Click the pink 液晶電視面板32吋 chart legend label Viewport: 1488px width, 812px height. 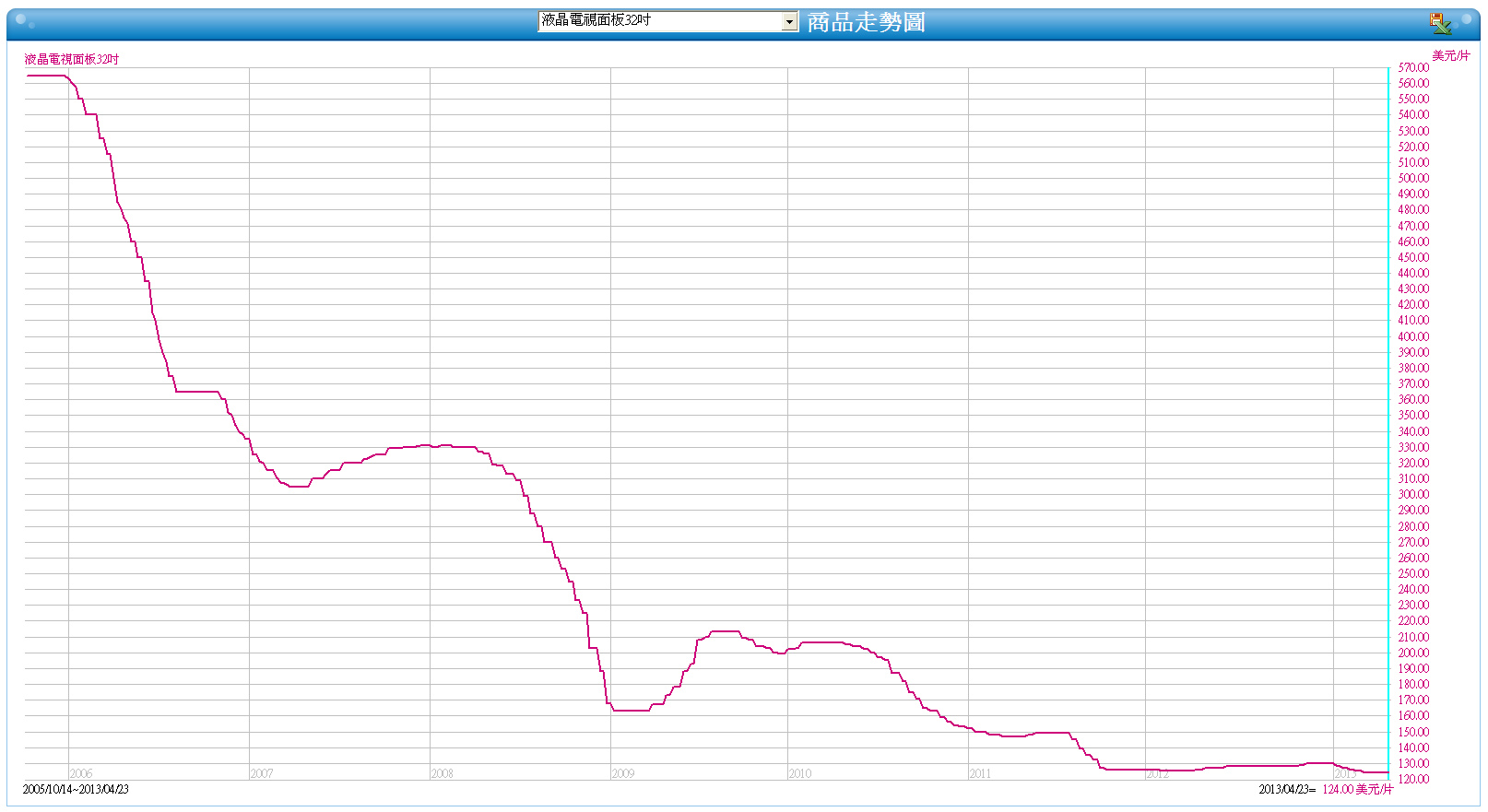[x=72, y=59]
